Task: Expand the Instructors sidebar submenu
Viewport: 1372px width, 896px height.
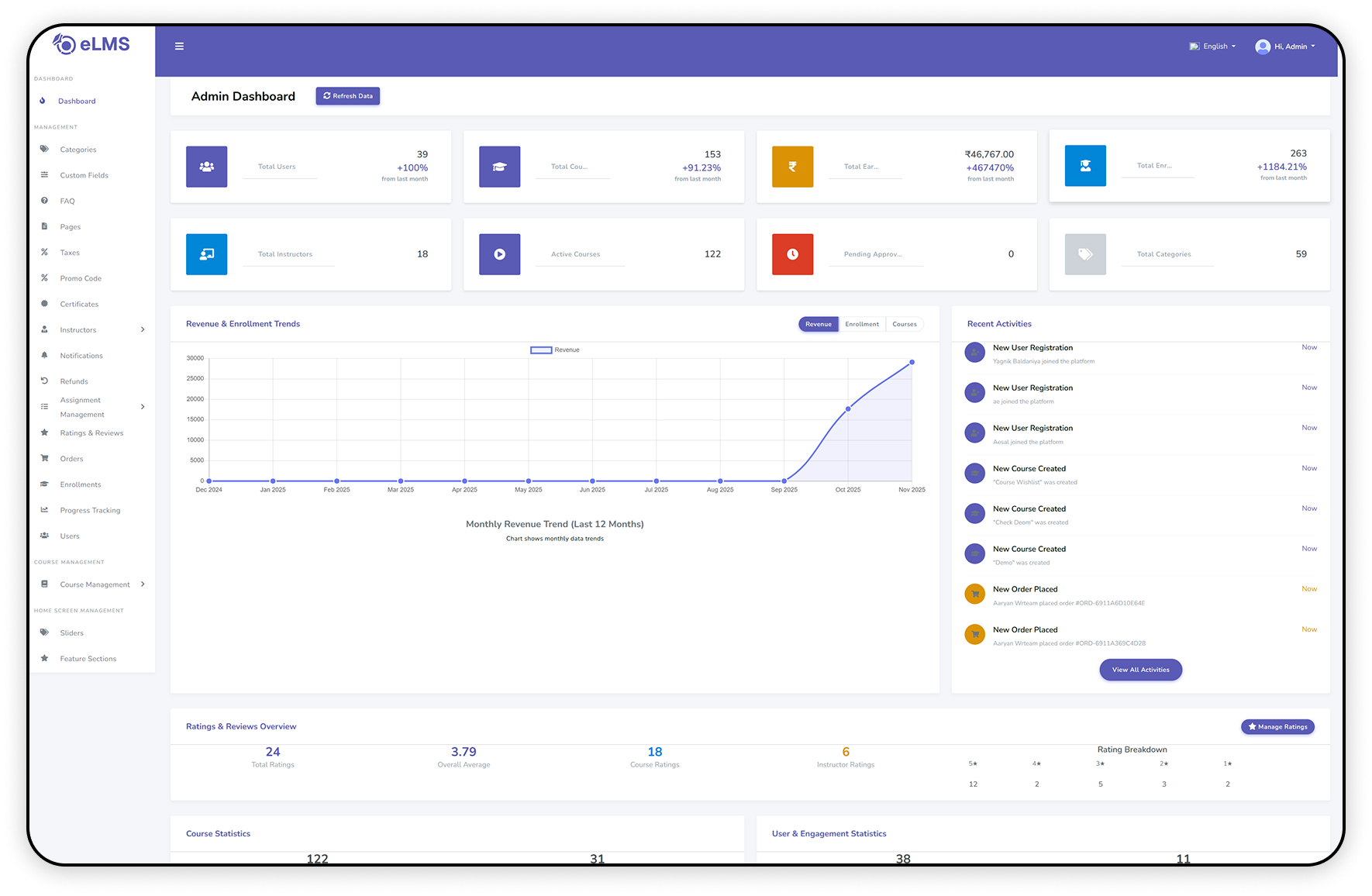Action: click(x=92, y=330)
